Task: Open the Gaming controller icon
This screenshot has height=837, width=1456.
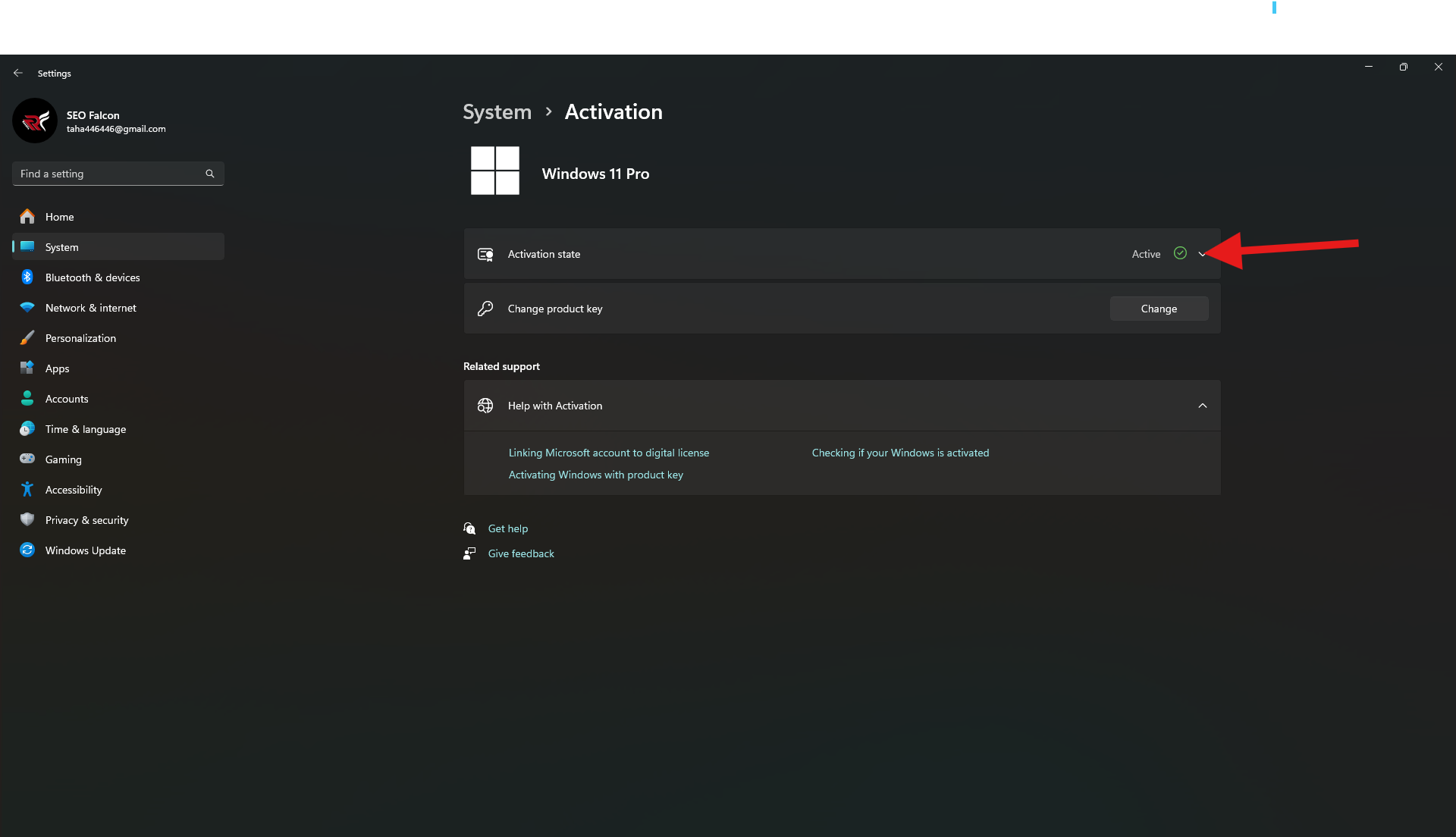Action: (27, 459)
